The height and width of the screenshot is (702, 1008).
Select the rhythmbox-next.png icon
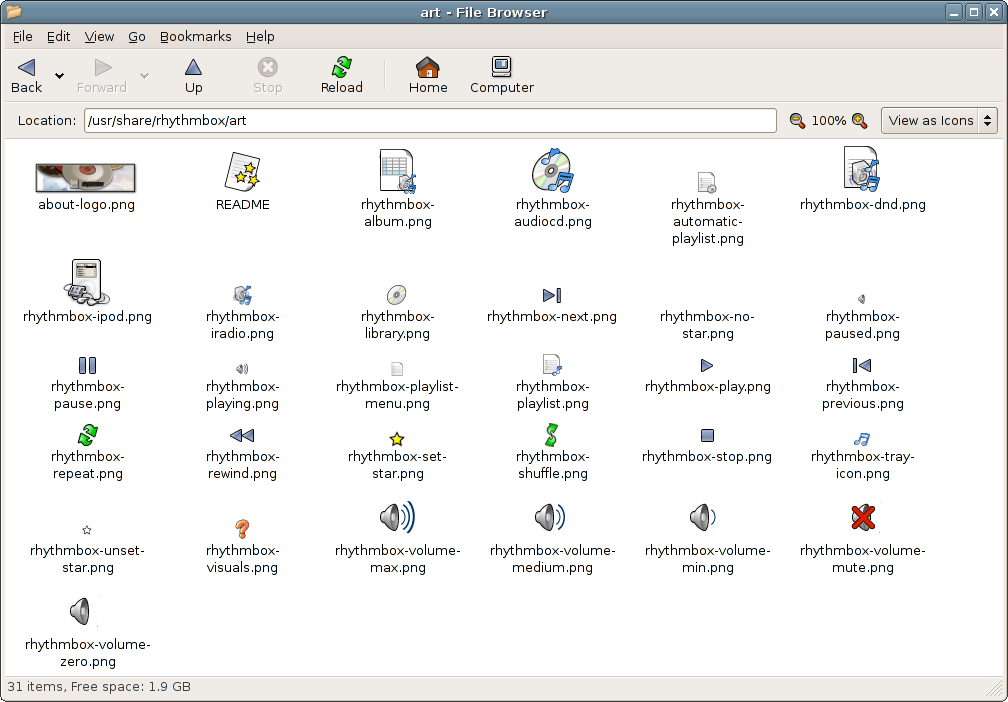pyautogui.click(x=552, y=295)
